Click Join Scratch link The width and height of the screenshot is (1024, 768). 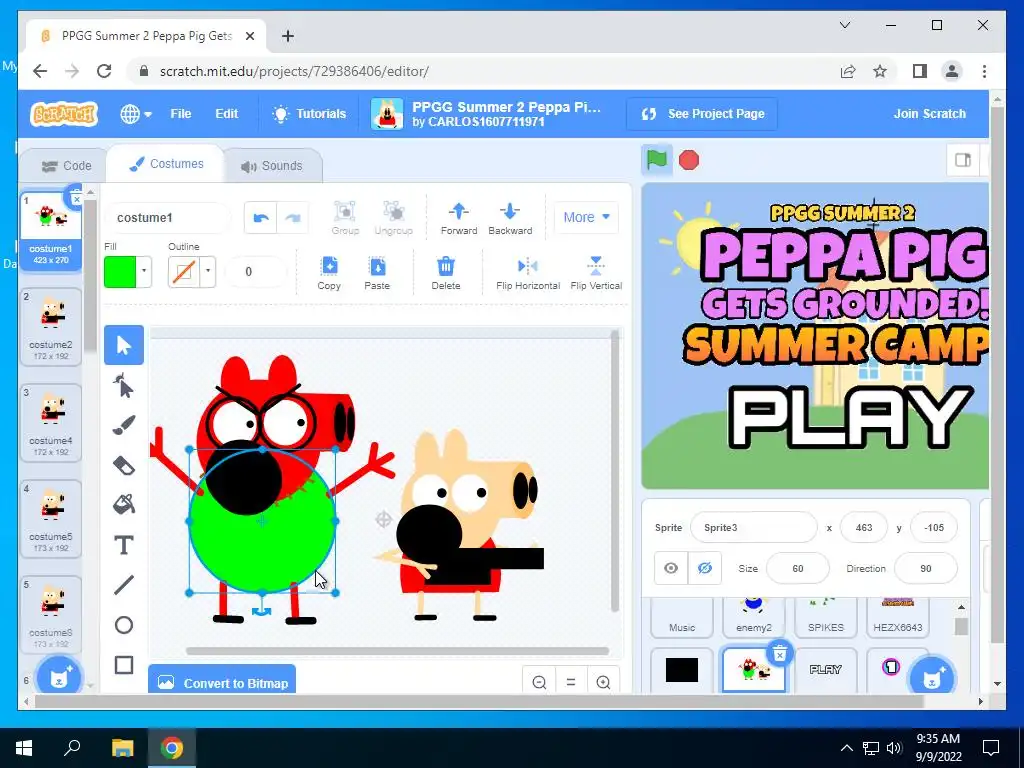pos(929,114)
